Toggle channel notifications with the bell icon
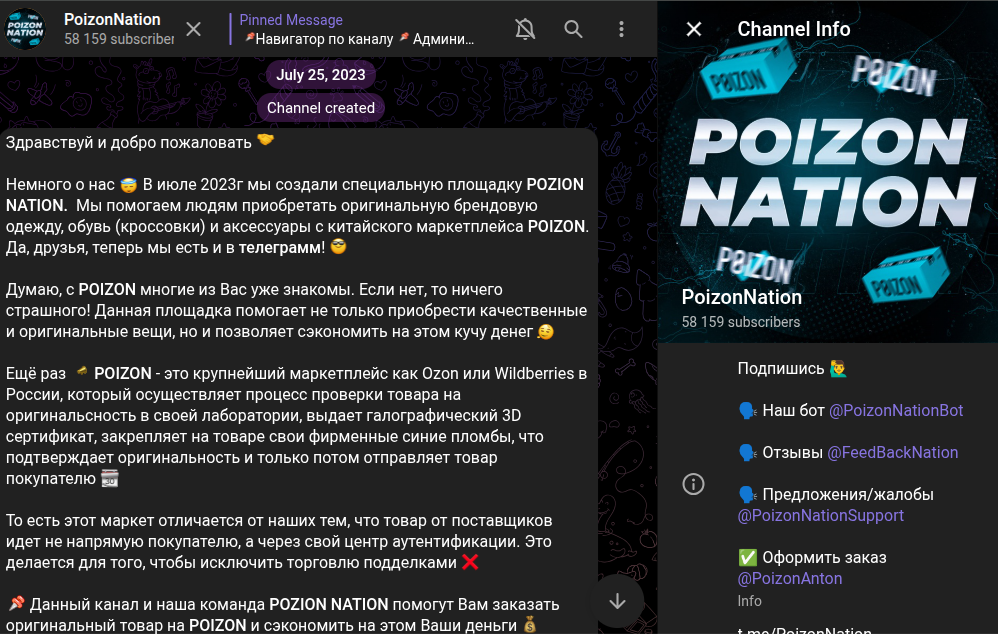Viewport: 998px width, 634px height. point(525,29)
